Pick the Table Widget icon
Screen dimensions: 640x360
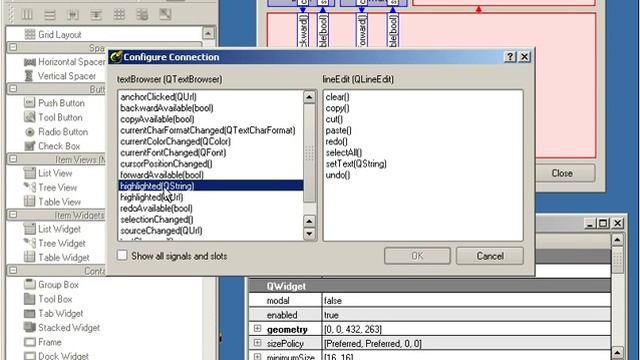[29, 257]
